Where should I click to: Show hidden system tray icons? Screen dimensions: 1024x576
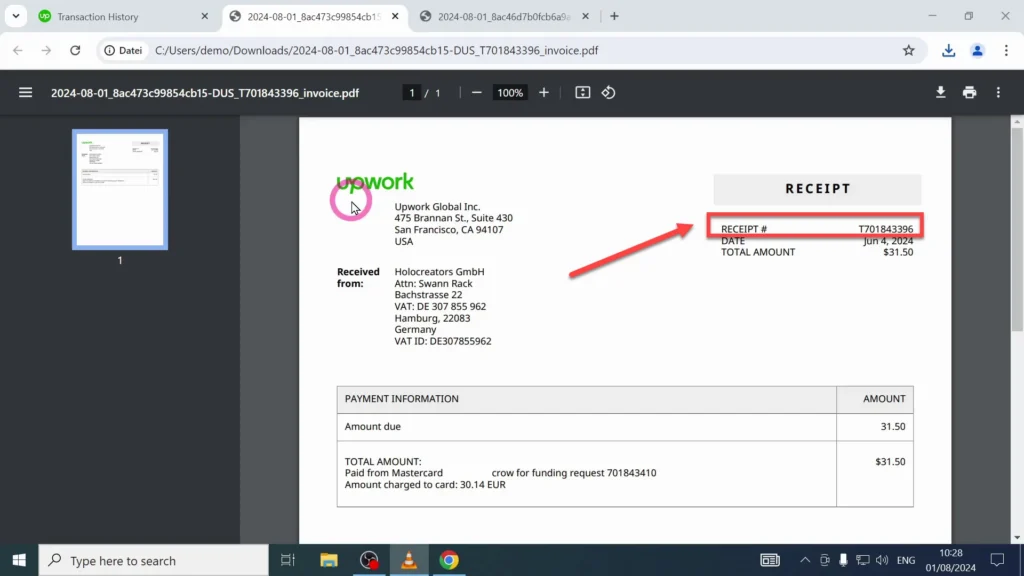coord(805,560)
